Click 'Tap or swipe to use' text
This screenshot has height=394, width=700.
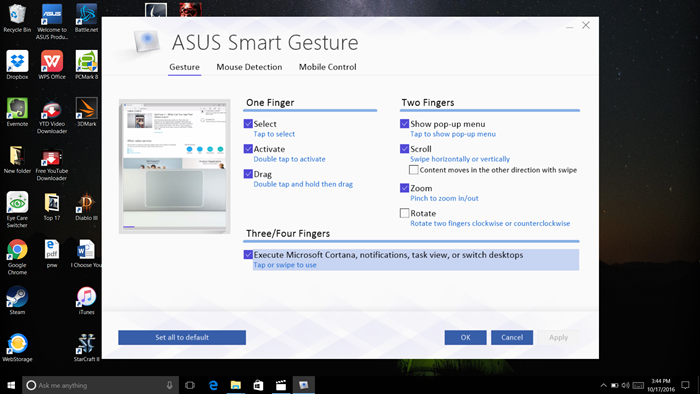coord(285,265)
